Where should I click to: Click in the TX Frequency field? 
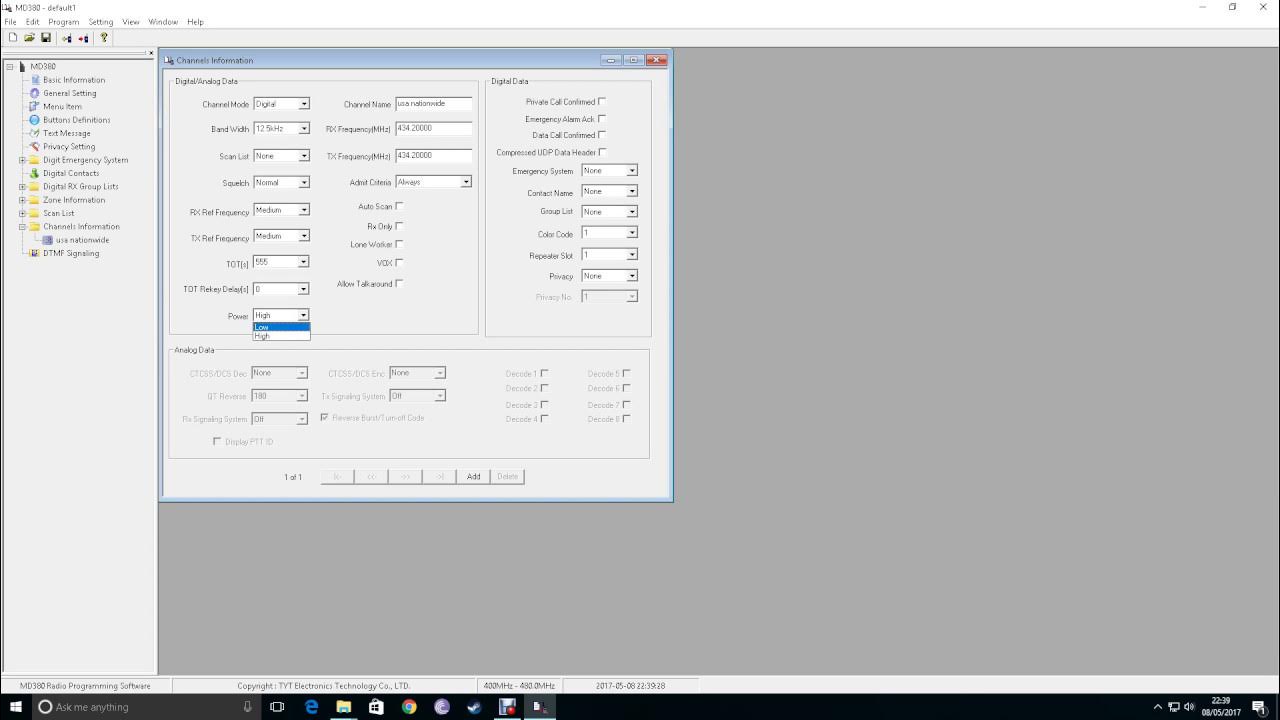tap(434, 155)
